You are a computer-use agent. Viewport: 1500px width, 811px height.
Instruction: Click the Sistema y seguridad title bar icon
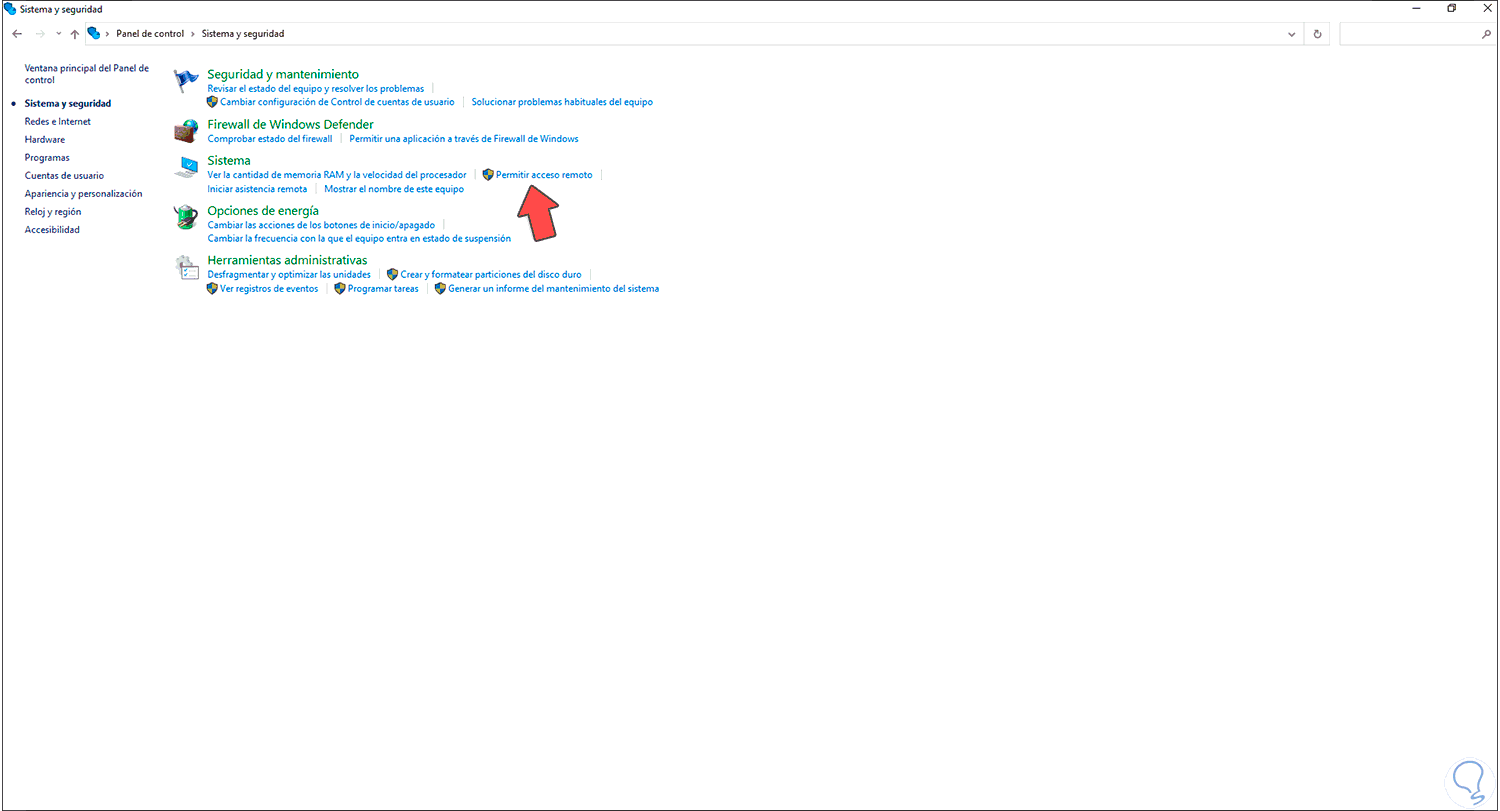click(11, 9)
